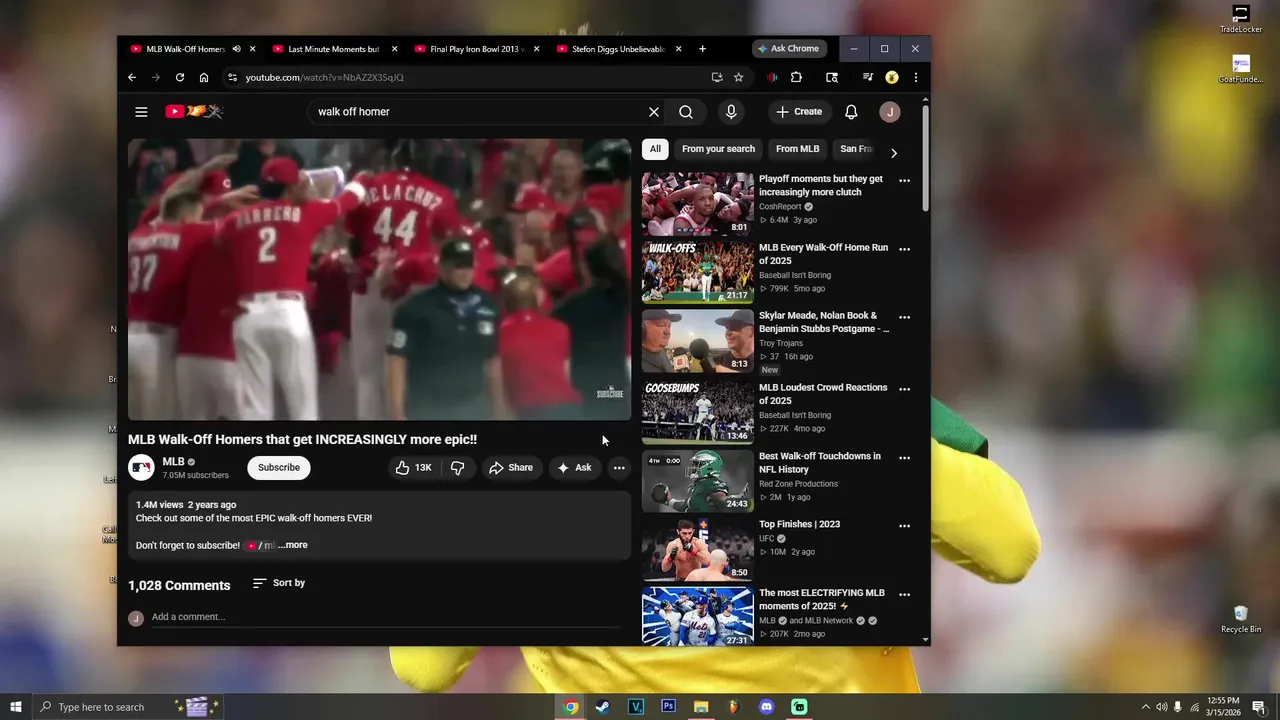1280x720 pixels.
Task: Share the video
Action: click(x=511, y=468)
